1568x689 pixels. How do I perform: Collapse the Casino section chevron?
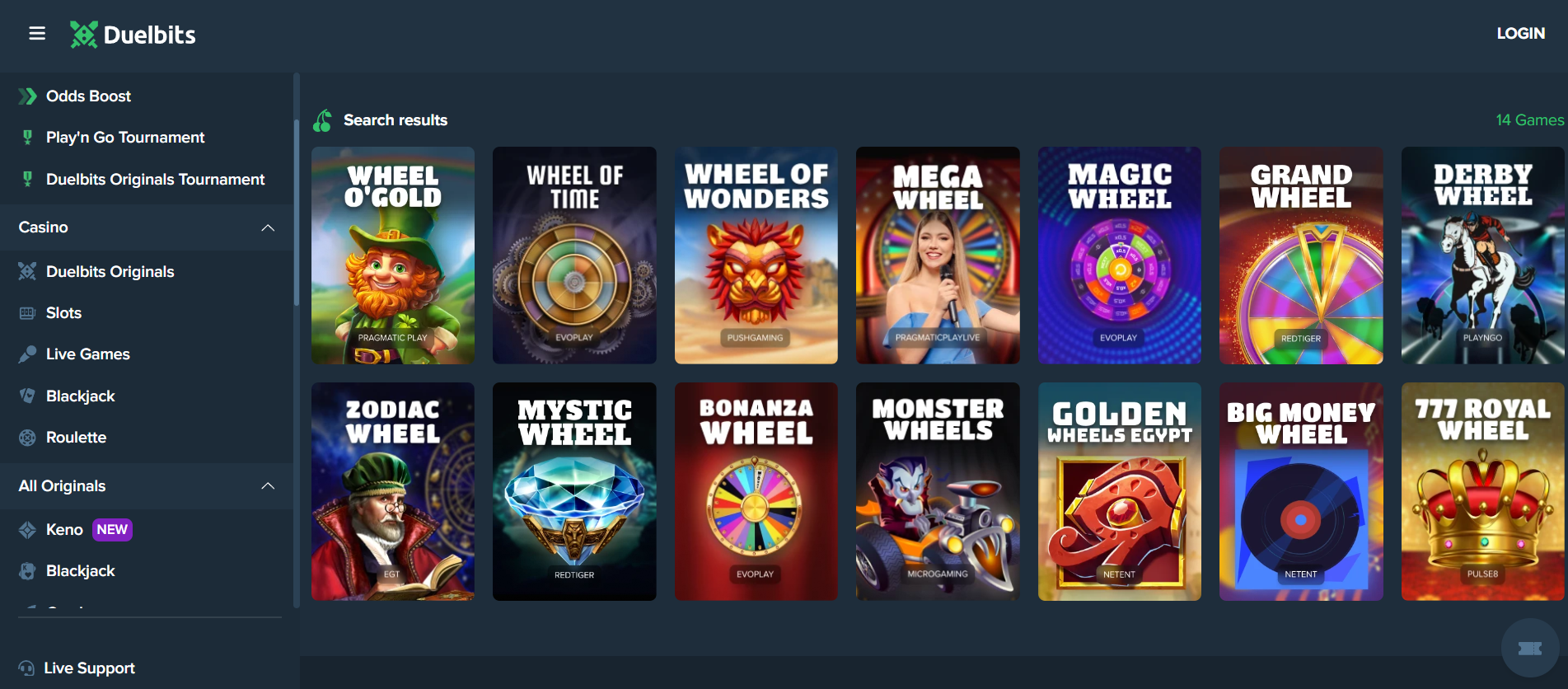[x=268, y=227]
